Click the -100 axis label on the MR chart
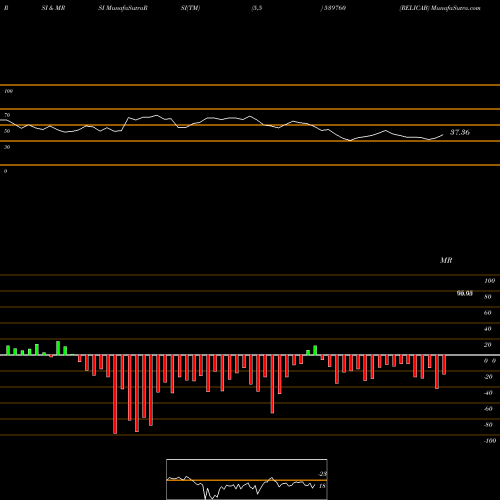The width and height of the screenshot is (500, 500). 490,441
